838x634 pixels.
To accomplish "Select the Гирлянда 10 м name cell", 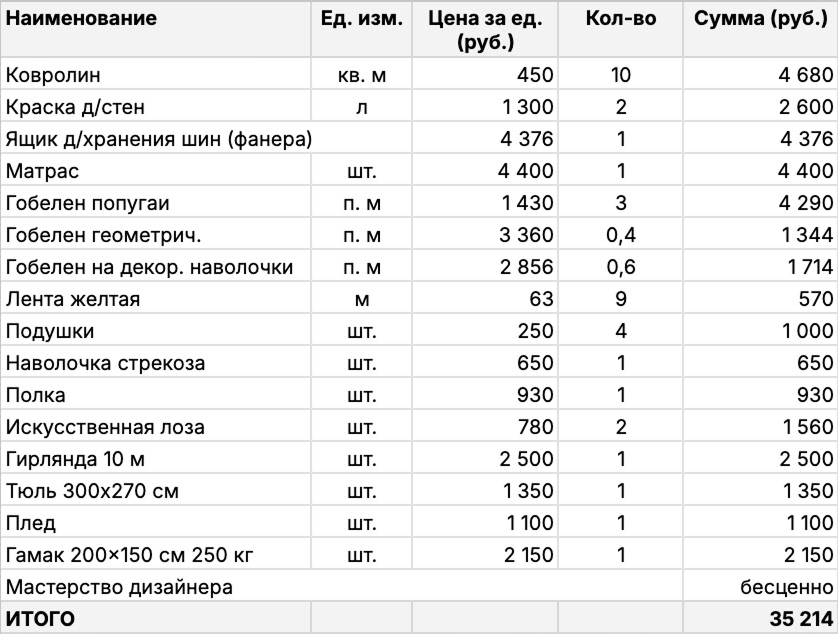I will tap(77, 459).
